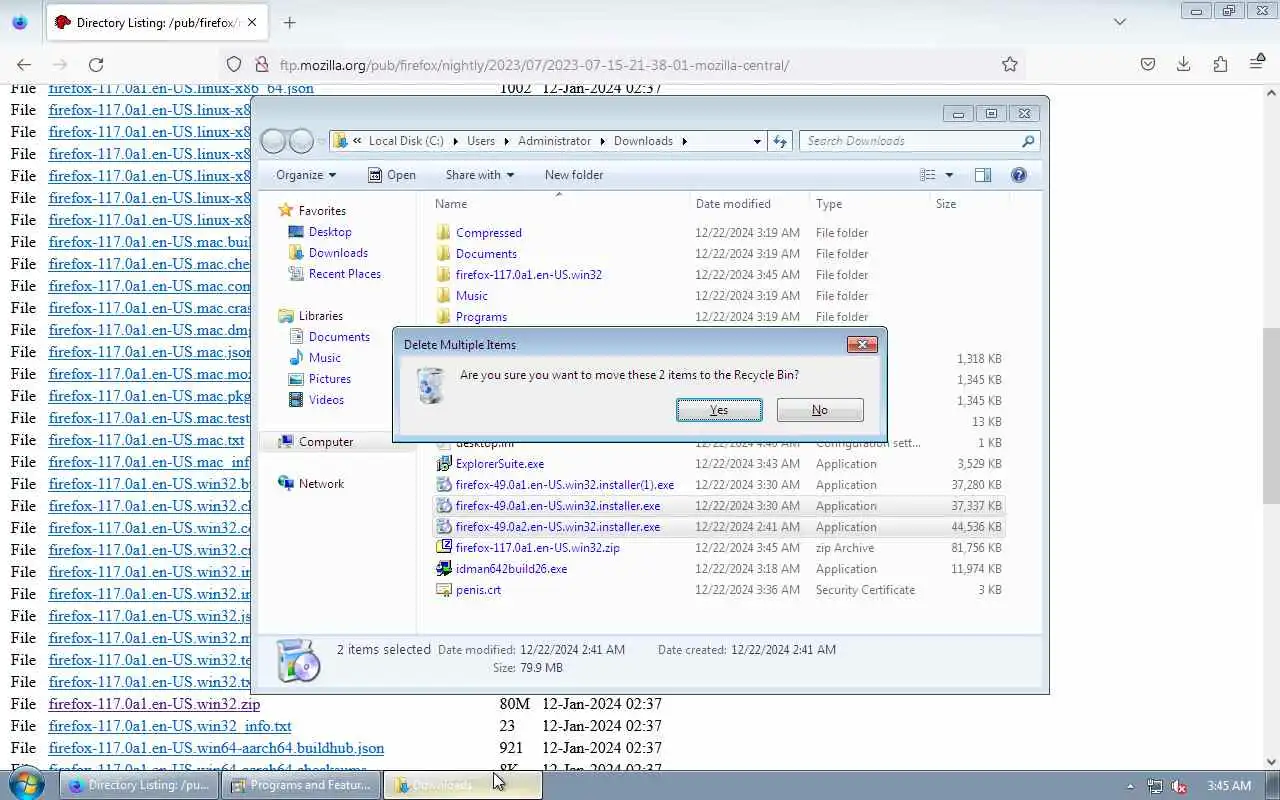The image size is (1280, 800).
Task: Close the Directory Listing tab
Action: point(252,22)
